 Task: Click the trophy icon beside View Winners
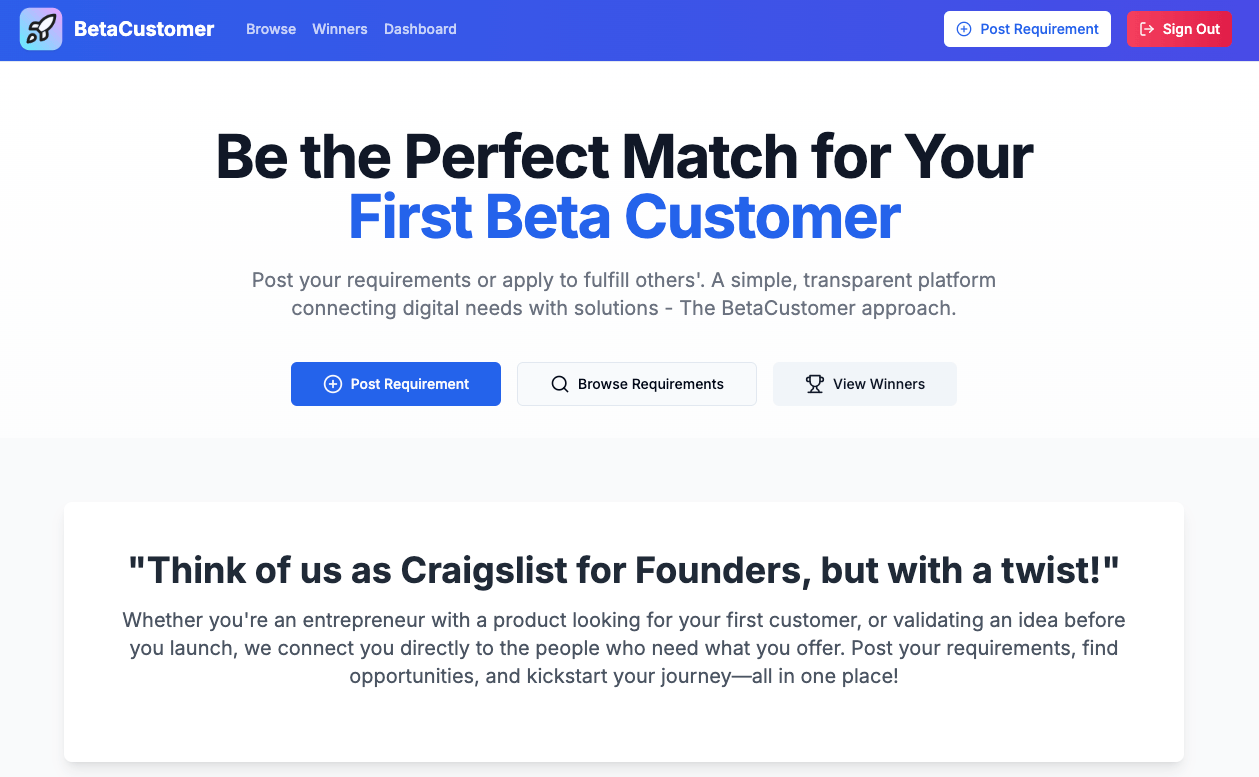815,384
